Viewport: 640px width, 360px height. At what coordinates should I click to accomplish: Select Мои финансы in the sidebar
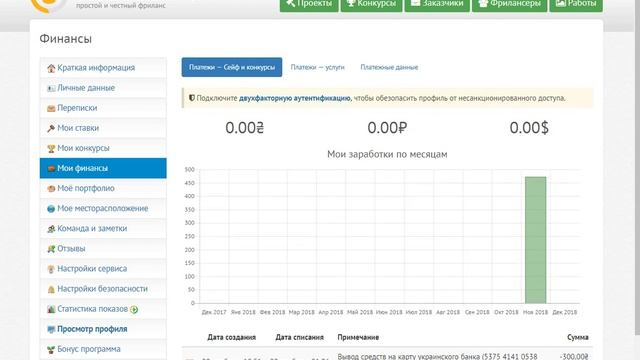(x=103, y=168)
